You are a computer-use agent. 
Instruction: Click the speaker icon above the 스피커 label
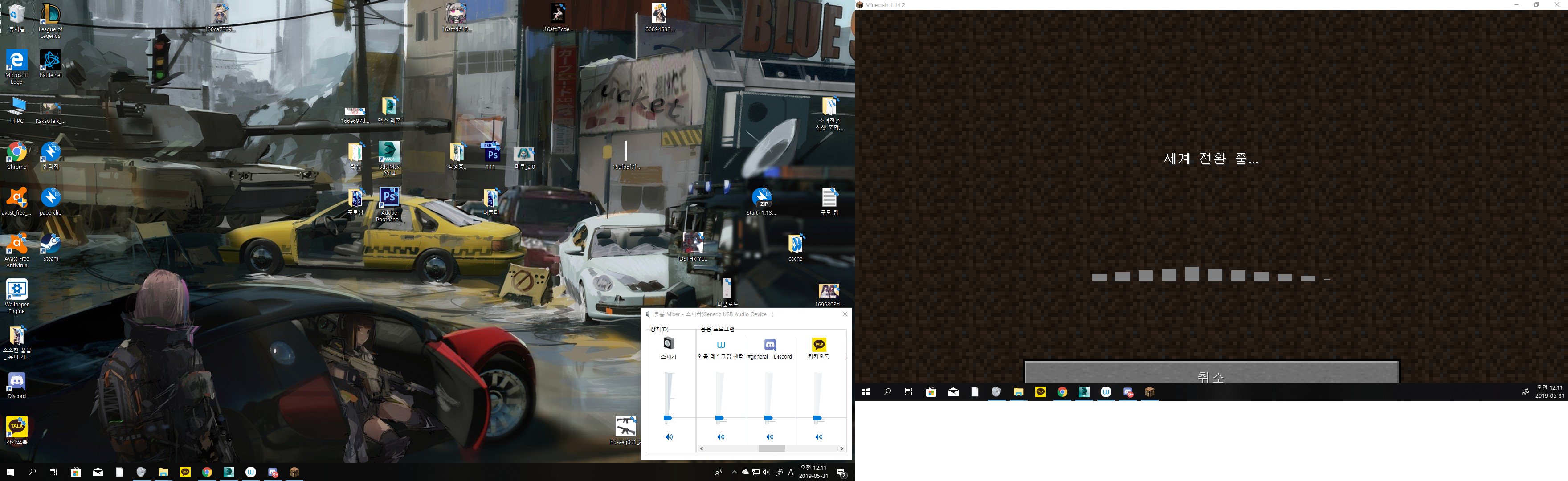(x=668, y=343)
